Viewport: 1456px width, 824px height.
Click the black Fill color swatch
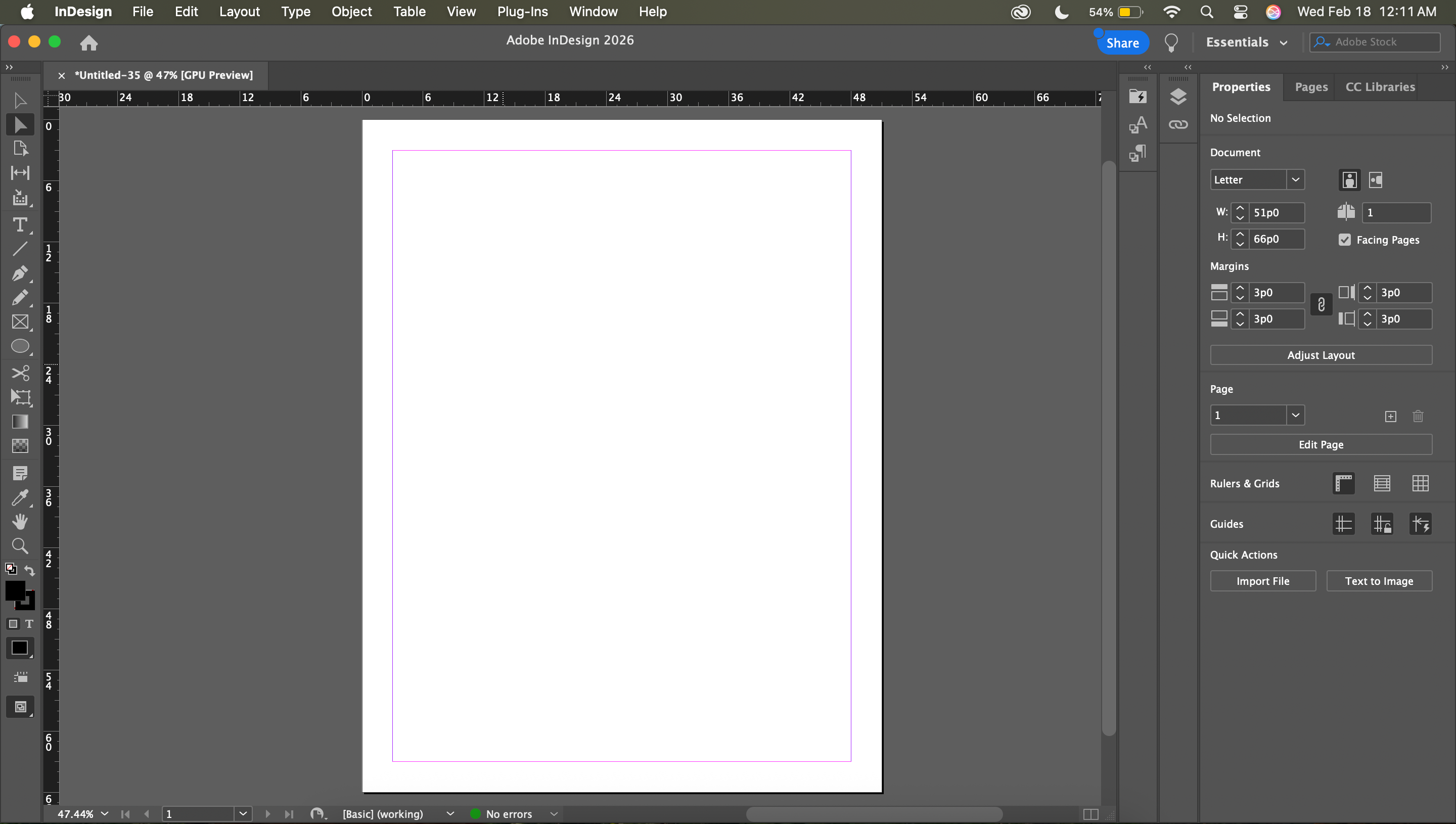[15, 590]
